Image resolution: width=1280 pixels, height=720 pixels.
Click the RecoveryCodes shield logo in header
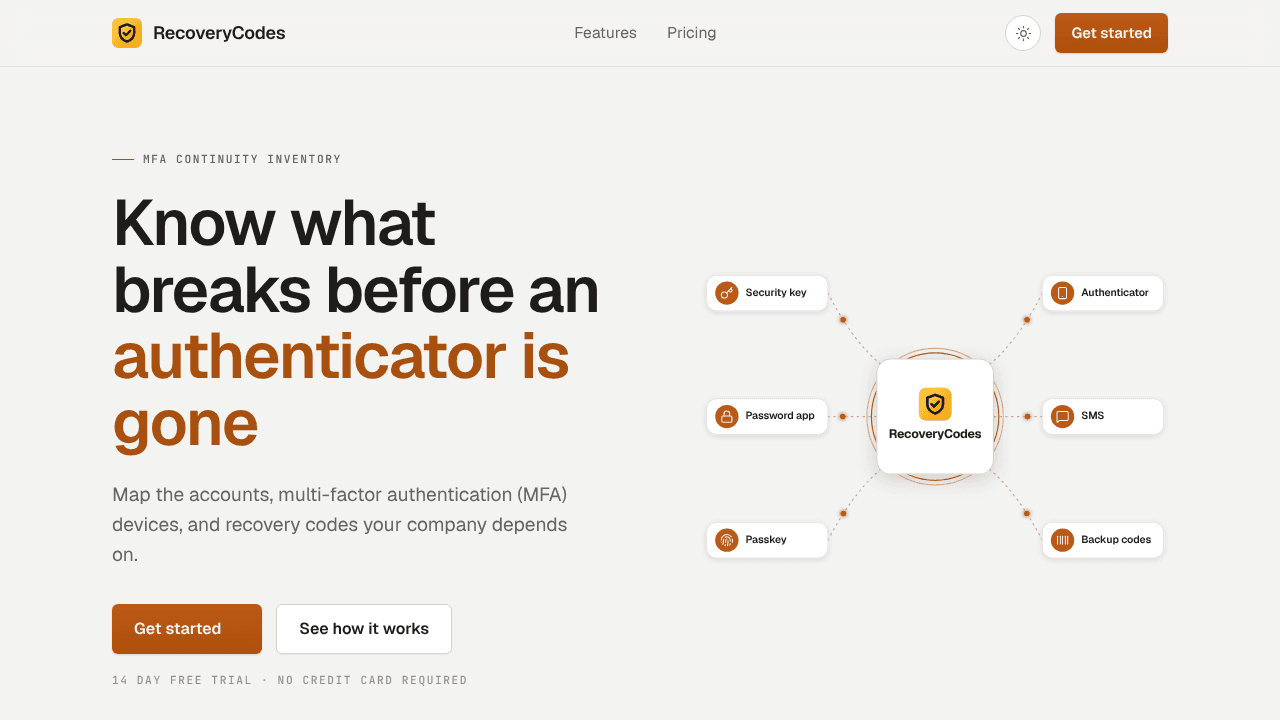pos(127,33)
